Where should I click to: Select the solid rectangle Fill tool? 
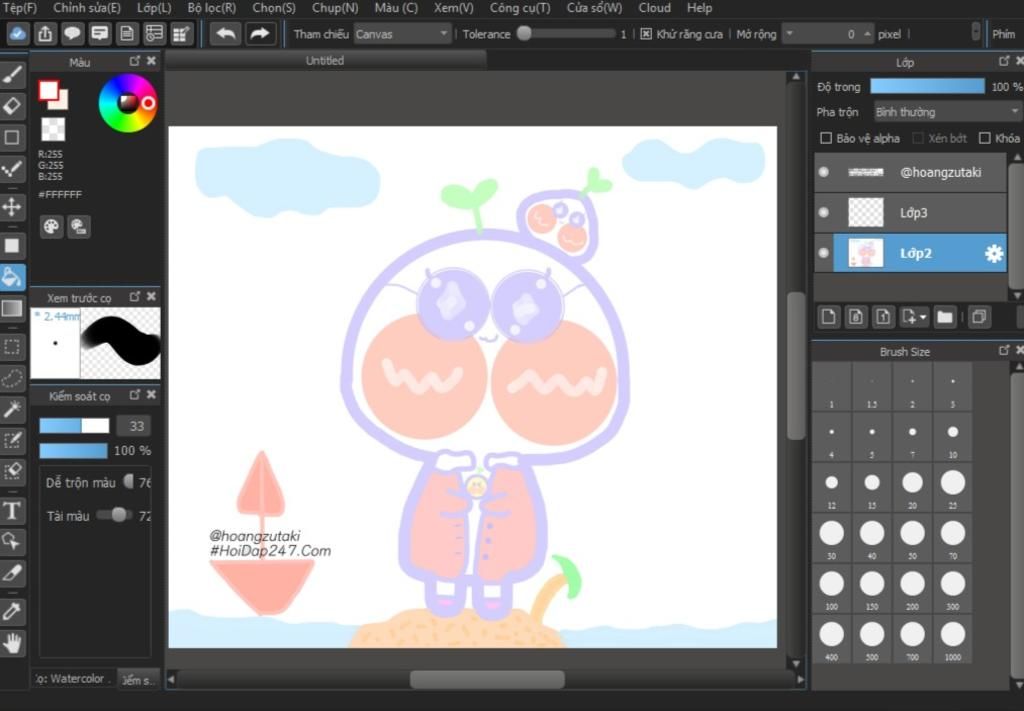pos(12,245)
